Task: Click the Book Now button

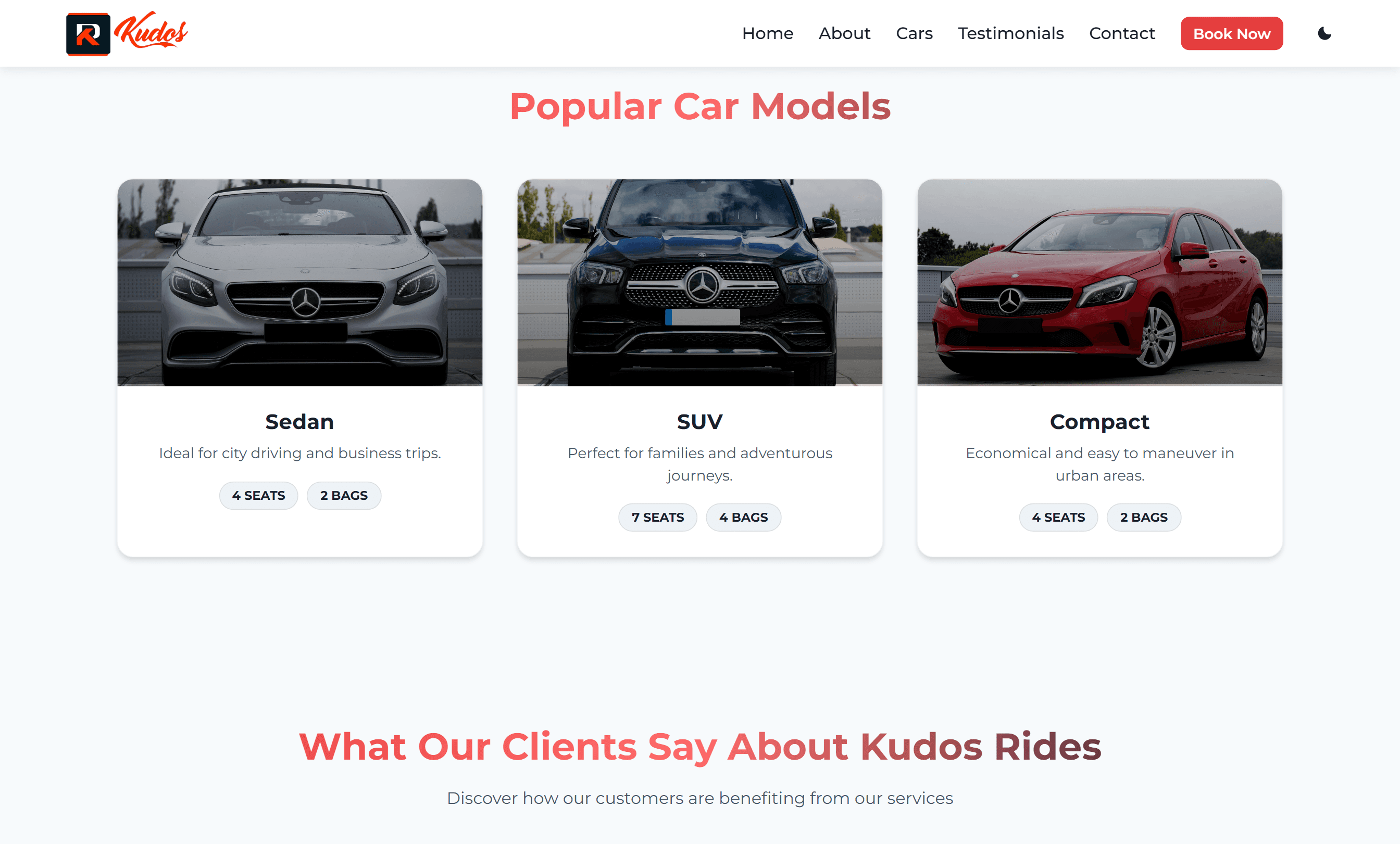Action: (x=1231, y=33)
